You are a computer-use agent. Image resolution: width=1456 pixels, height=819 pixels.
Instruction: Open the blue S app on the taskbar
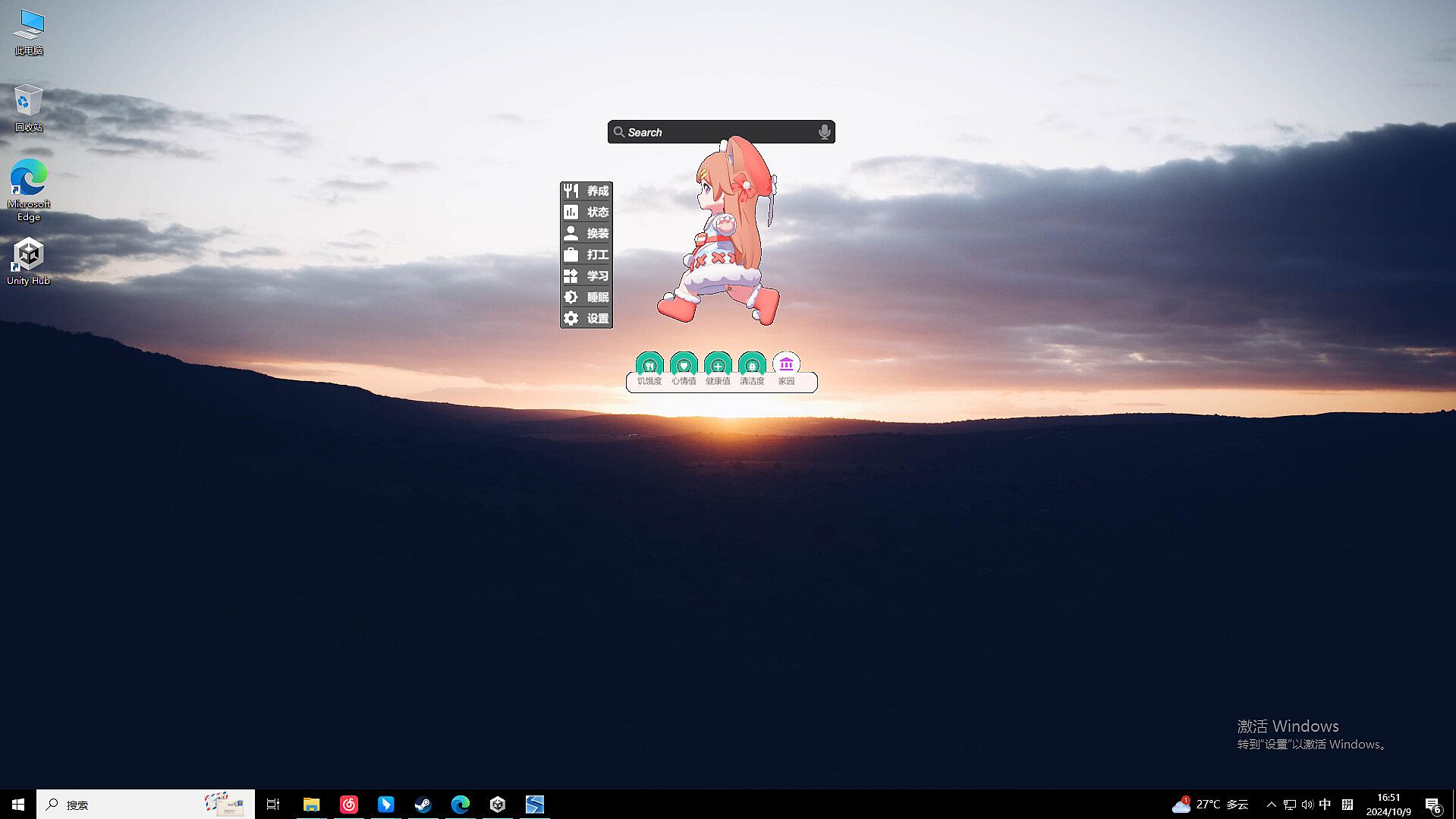pyautogui.click(x=535, y=805)
